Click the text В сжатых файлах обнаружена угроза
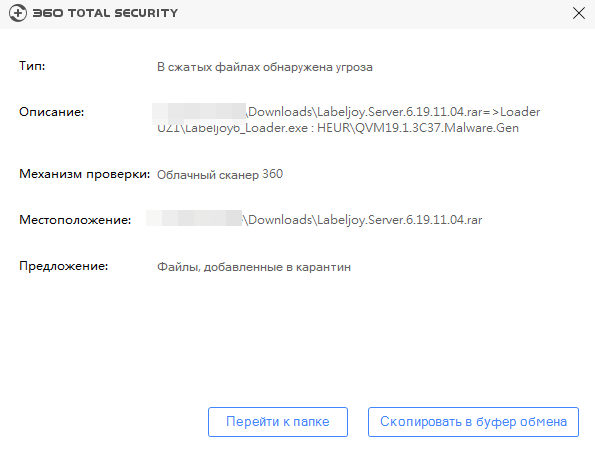 [x=265, y=67]
